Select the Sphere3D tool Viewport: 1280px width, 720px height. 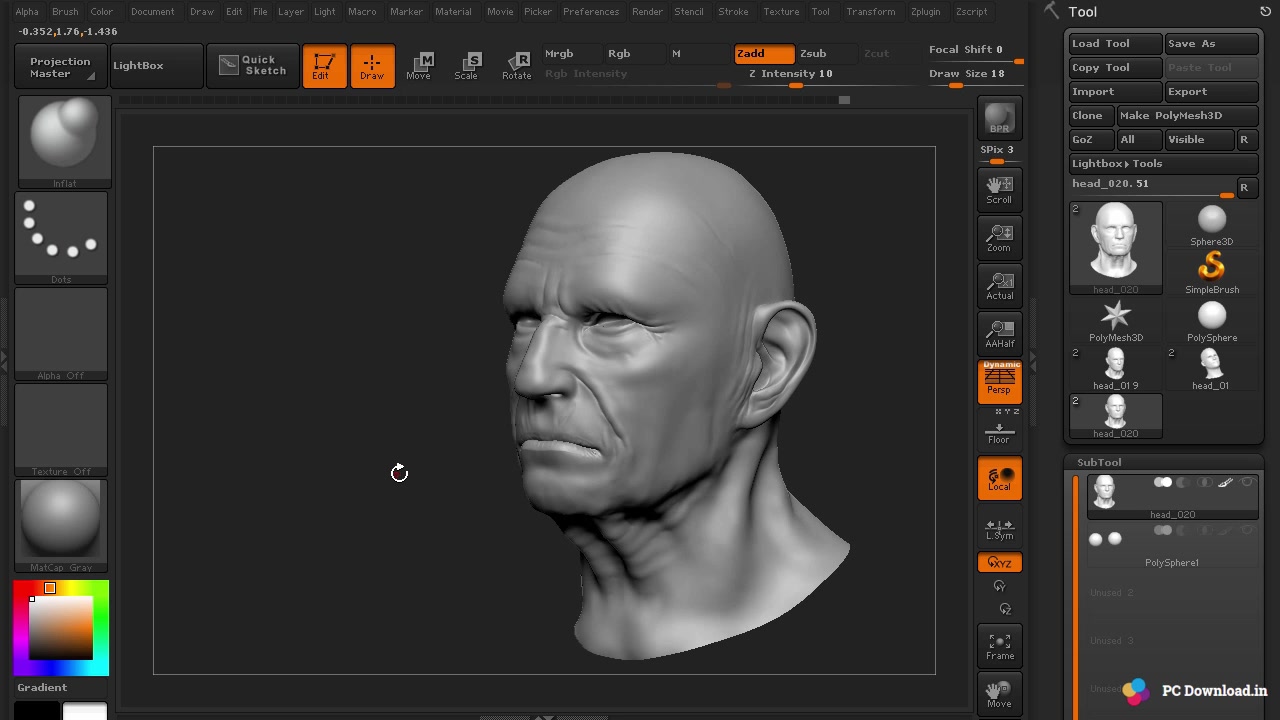point(1211,225)
